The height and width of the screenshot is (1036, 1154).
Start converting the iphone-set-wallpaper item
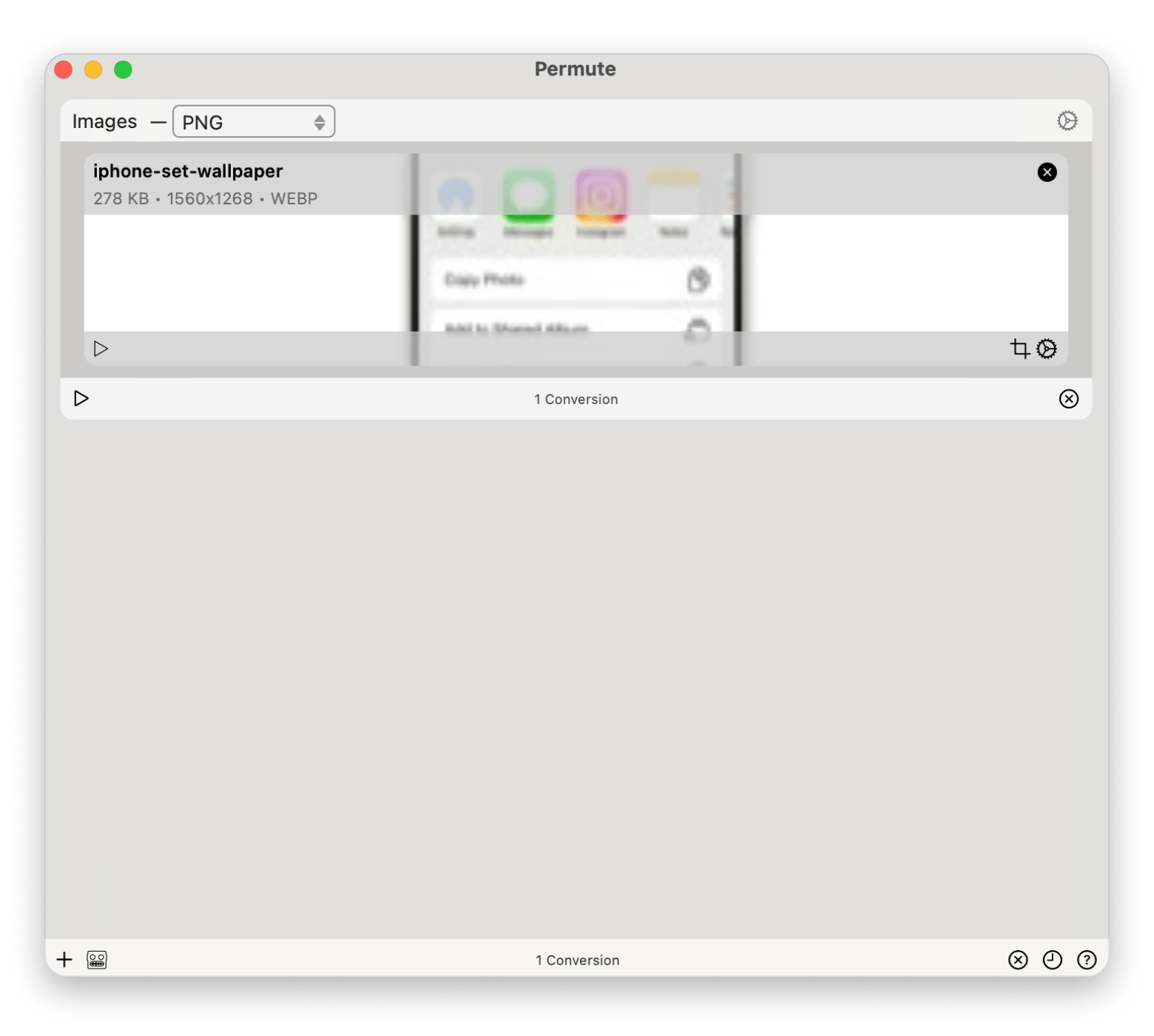tap(101, 349)
